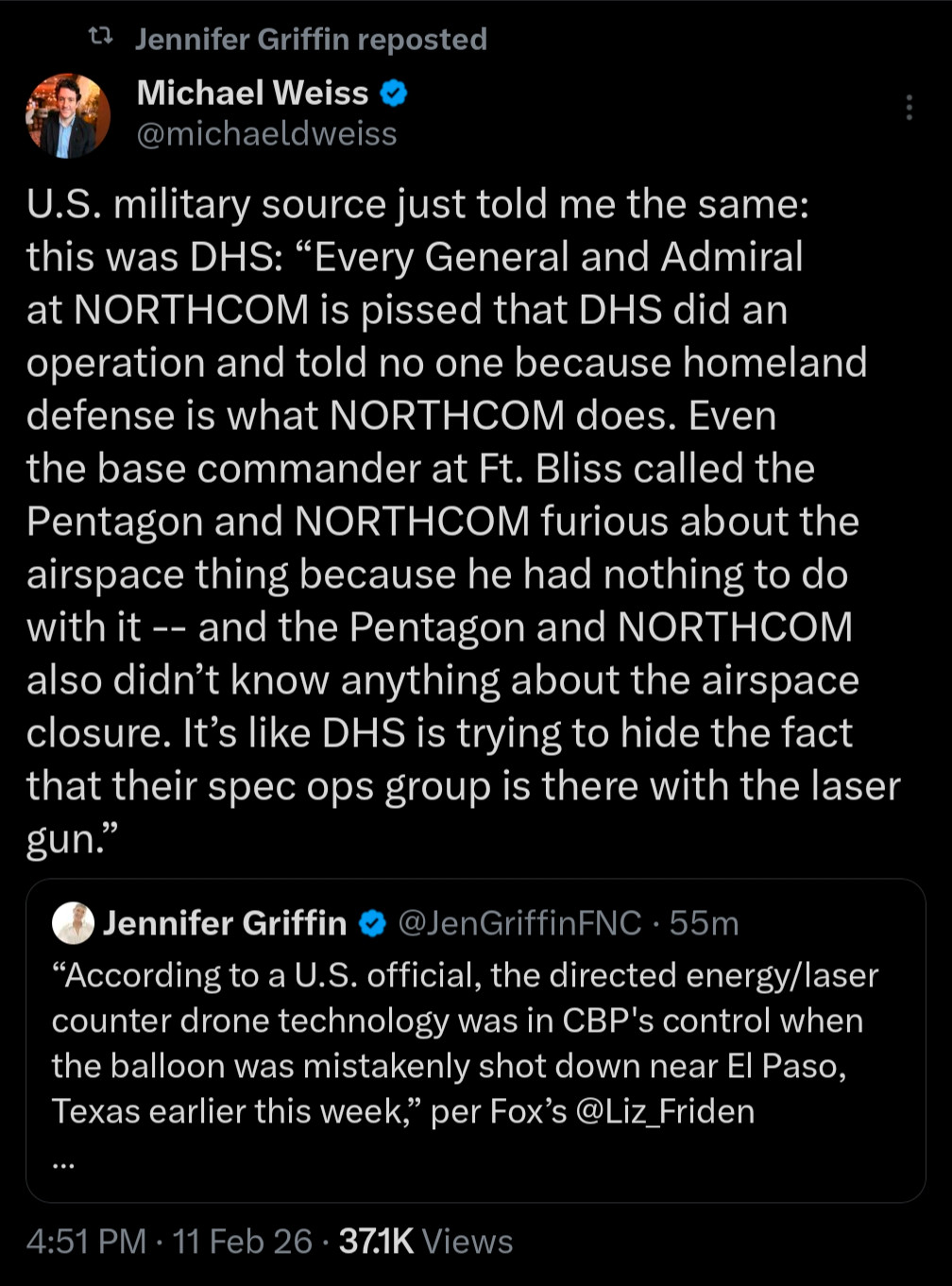Open the 37.1K Views count
This screenshot has height=1286, width=952.
(x=425, y=1242)
